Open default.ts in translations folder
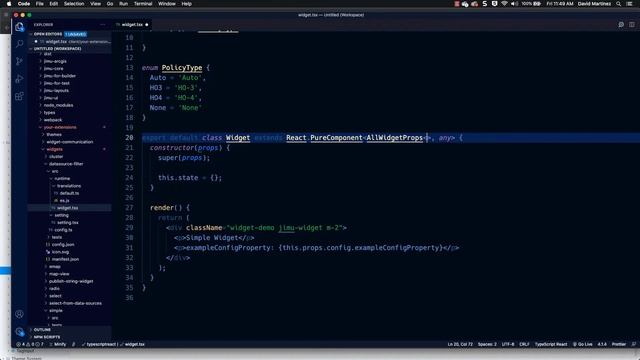This screenshot has width=640, height=360. 69,193
